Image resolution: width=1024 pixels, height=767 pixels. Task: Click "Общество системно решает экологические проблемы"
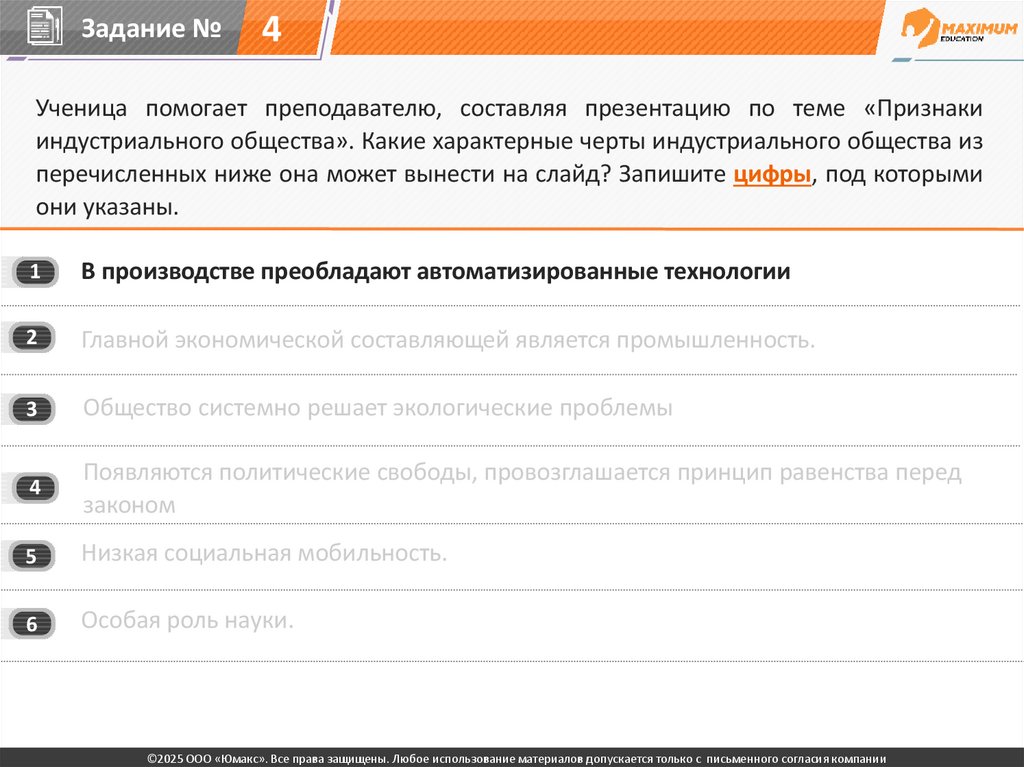pos(377,408)
